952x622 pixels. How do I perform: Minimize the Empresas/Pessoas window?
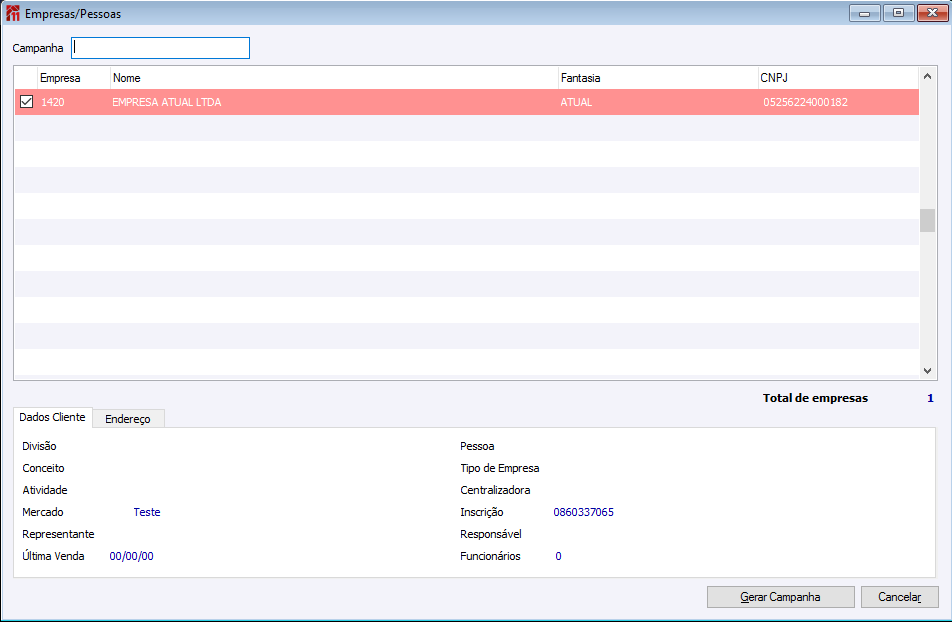click(865, 13)
